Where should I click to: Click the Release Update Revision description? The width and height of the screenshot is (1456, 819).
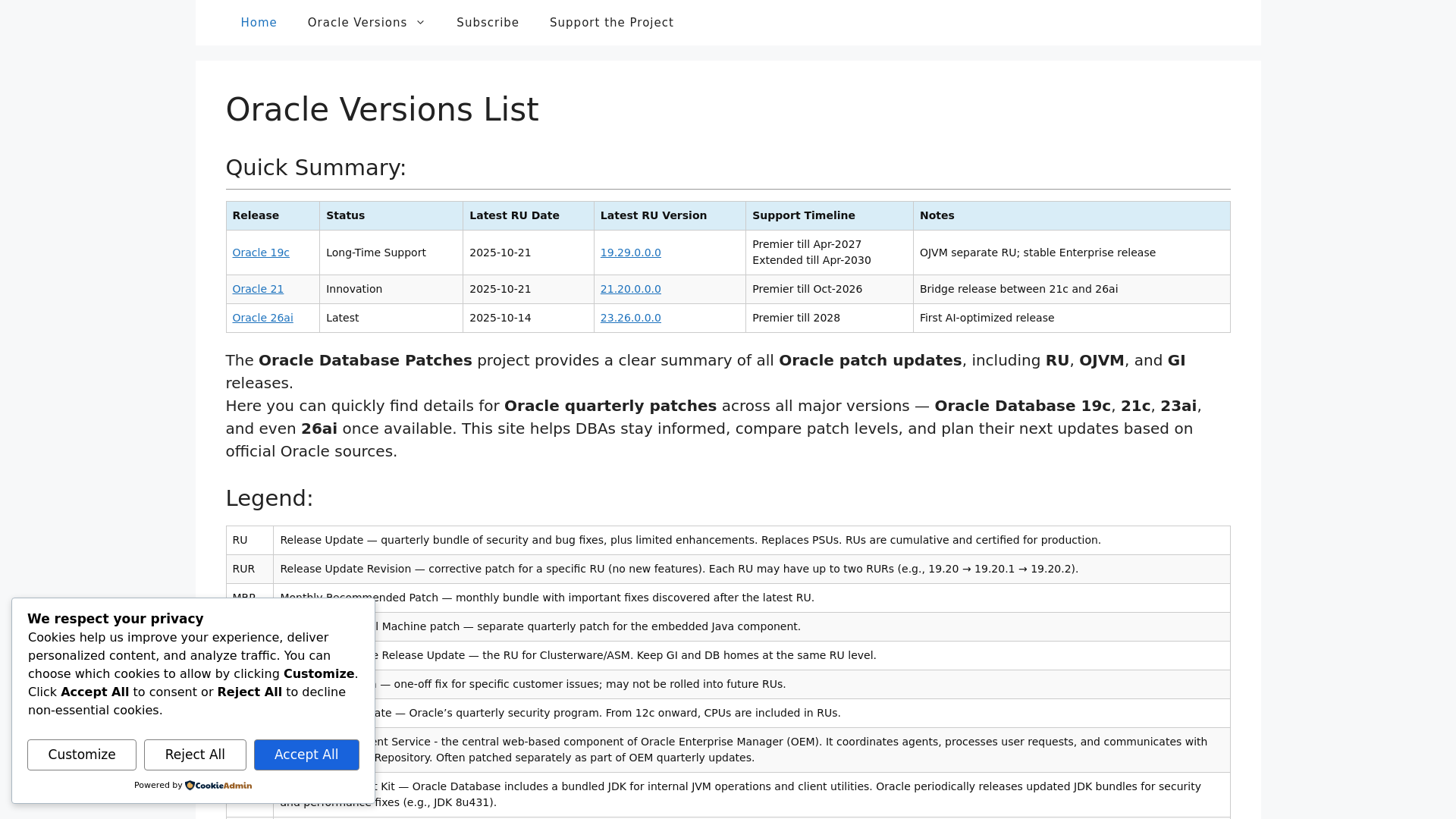point(752,569)
